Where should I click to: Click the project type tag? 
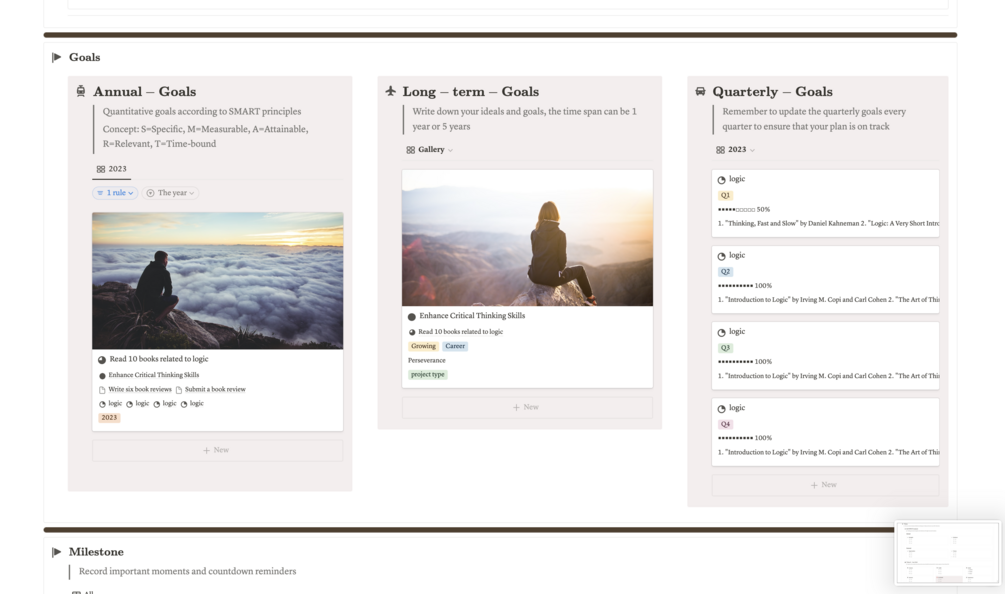[428, 375]
